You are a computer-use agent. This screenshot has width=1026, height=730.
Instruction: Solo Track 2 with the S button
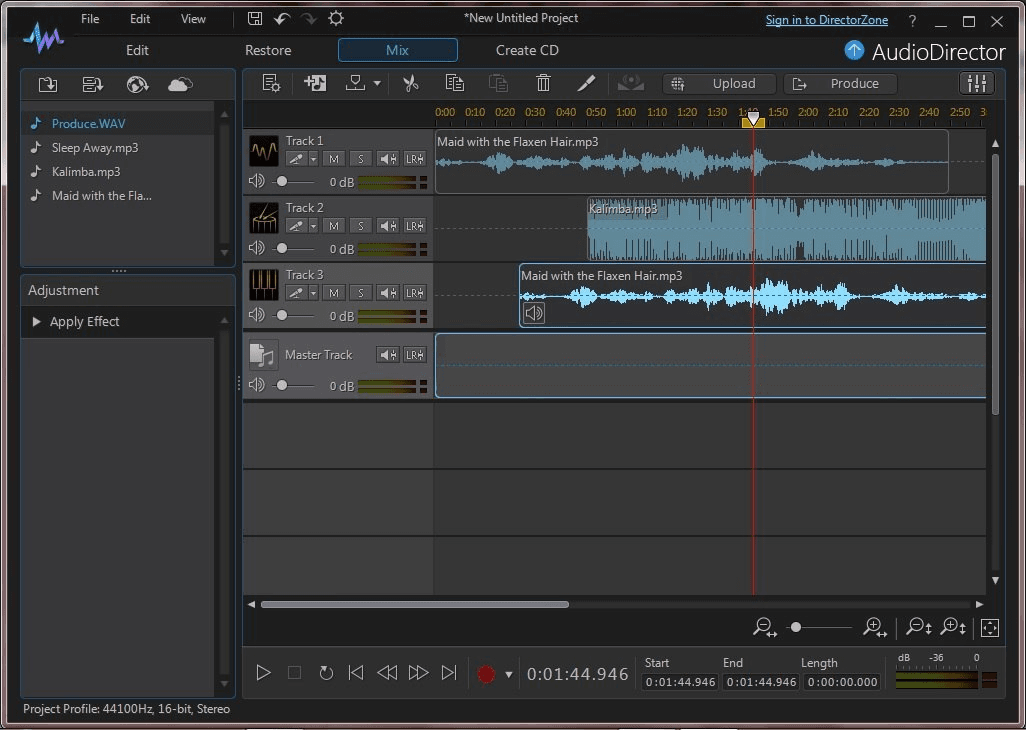[360, 226]
